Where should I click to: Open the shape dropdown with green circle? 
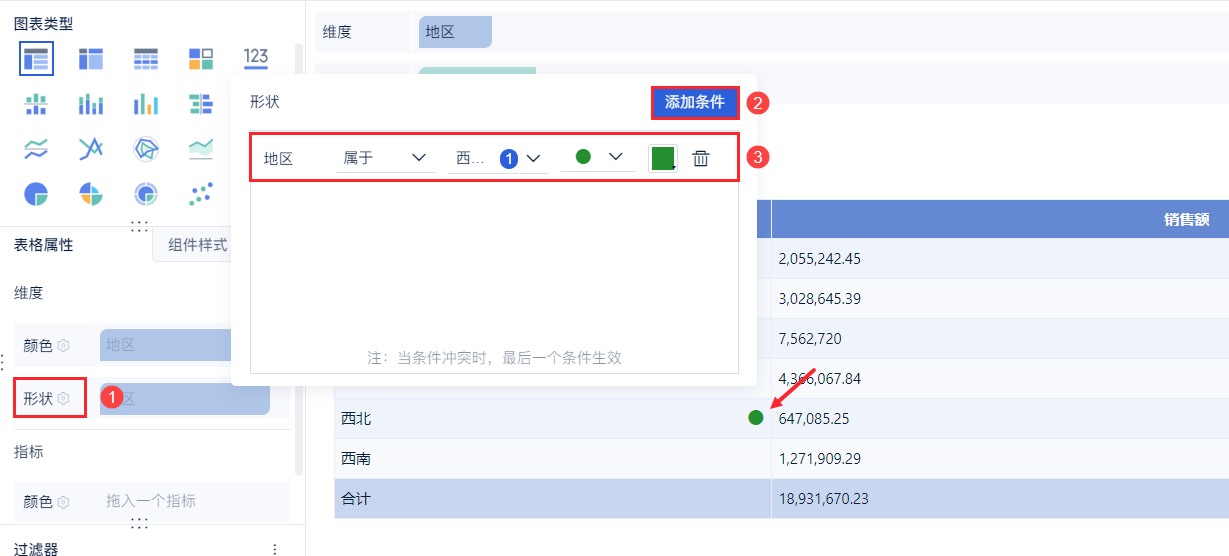[598, 157]
